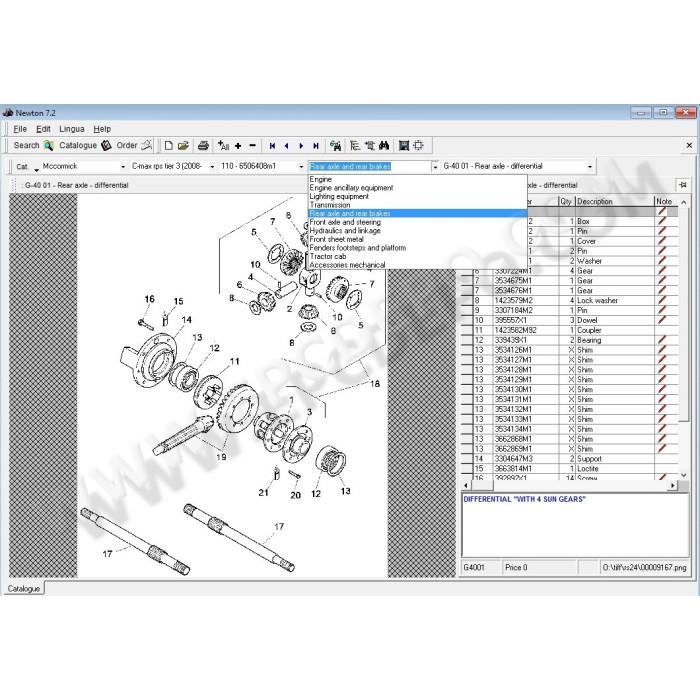
Task: Expand the G-40 01 Rear axle differential dropdown
Action: tap(590, 167)
